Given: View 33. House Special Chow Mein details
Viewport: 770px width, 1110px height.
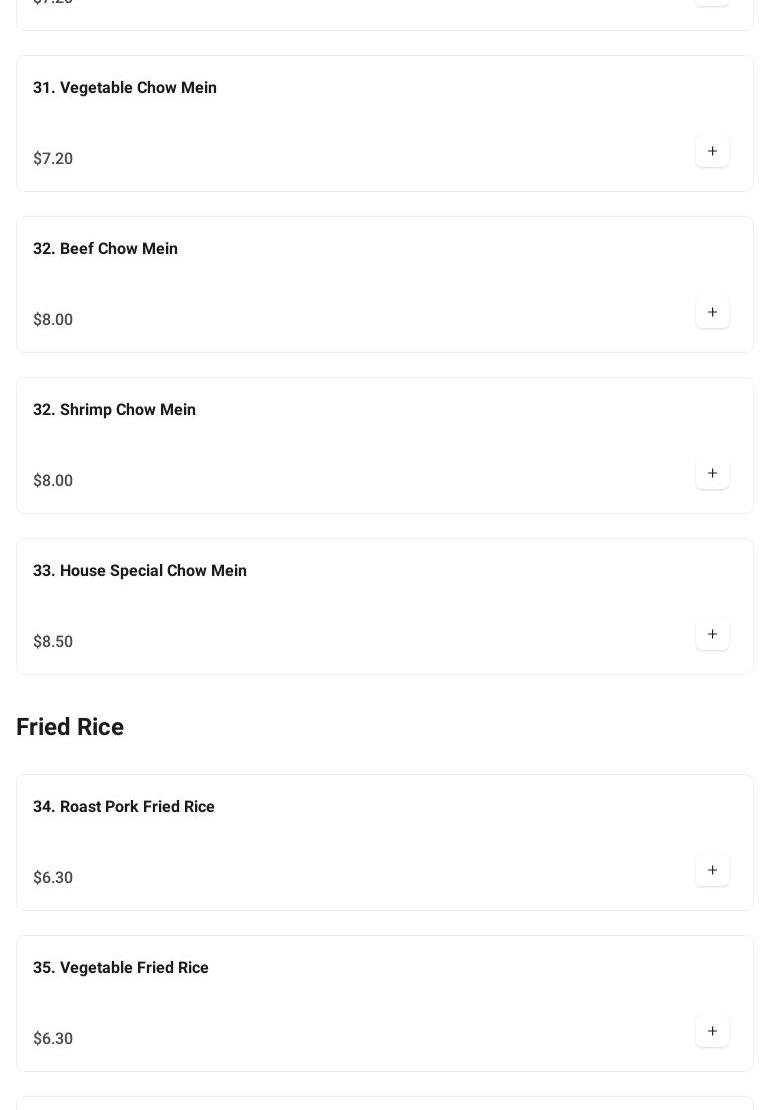Looking at the screenshot, I should [140, 571].
